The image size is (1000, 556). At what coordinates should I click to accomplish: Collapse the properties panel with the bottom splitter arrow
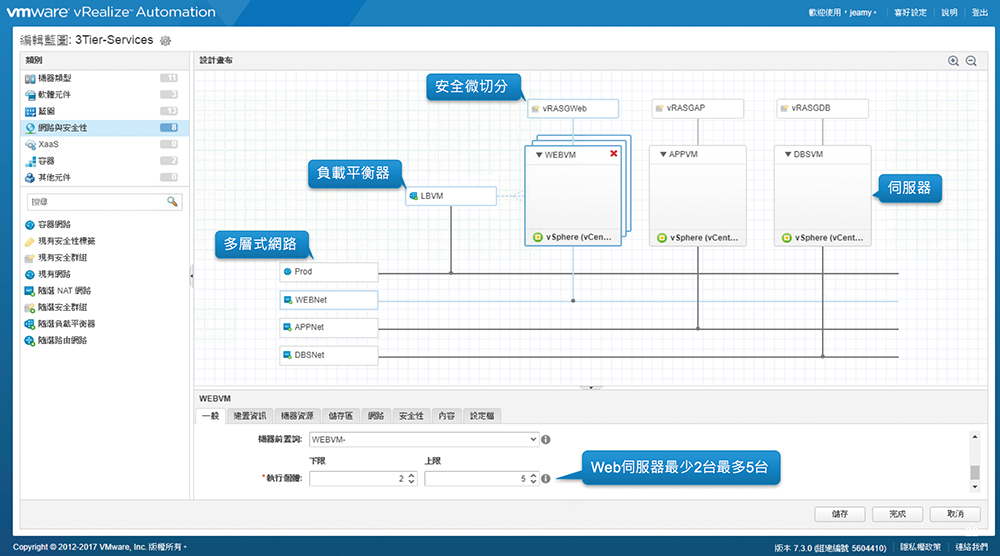(591, 387)
